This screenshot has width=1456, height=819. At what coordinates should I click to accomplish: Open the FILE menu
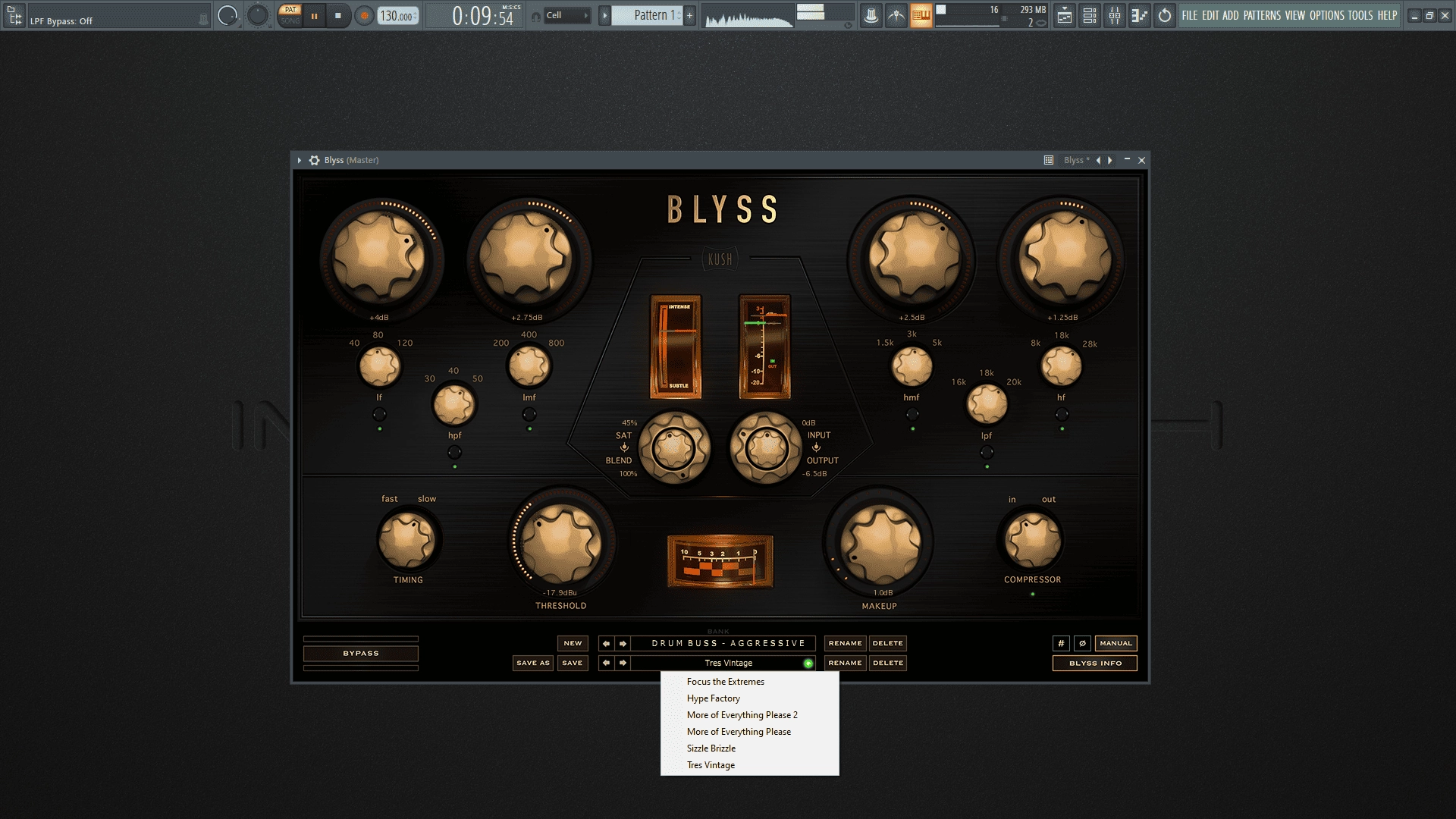1190,15
